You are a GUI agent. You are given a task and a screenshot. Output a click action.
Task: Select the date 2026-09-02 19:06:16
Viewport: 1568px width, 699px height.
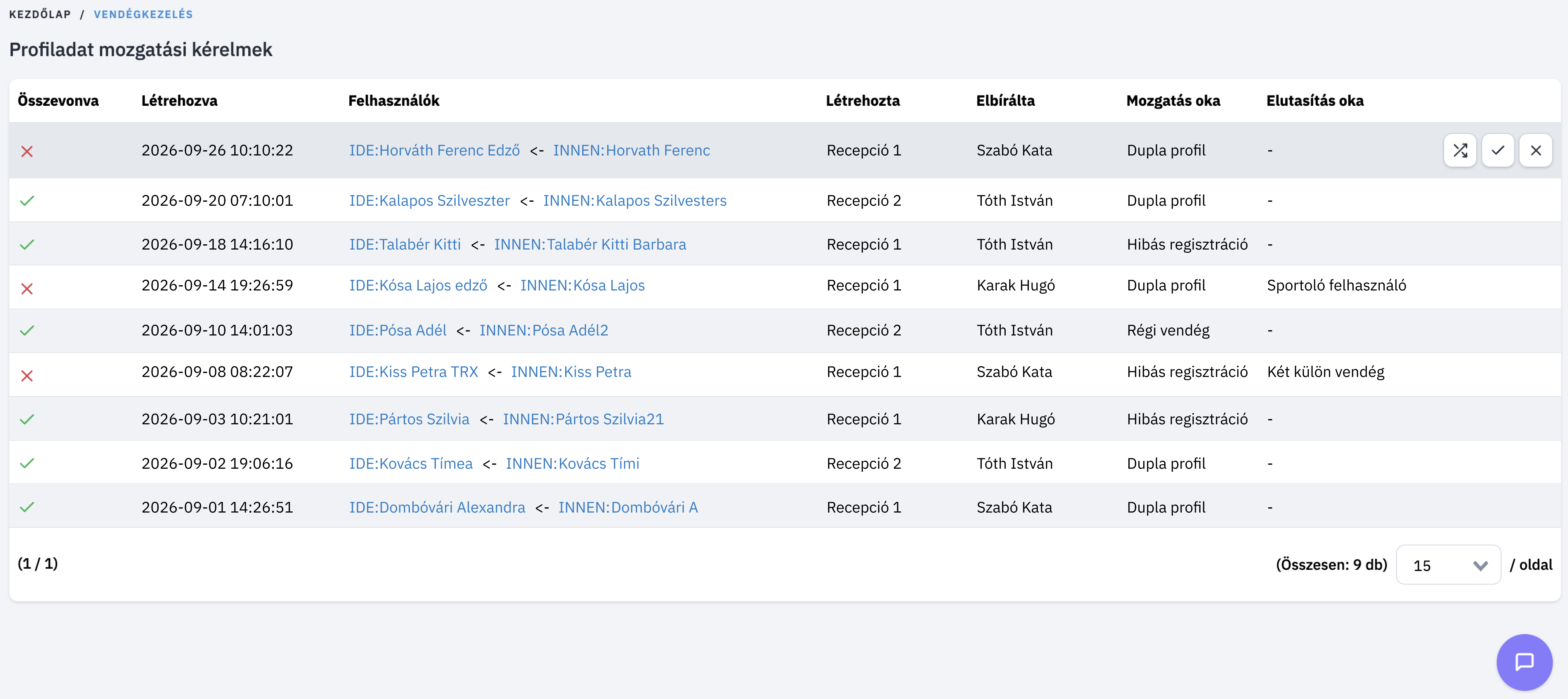[217, 463]
